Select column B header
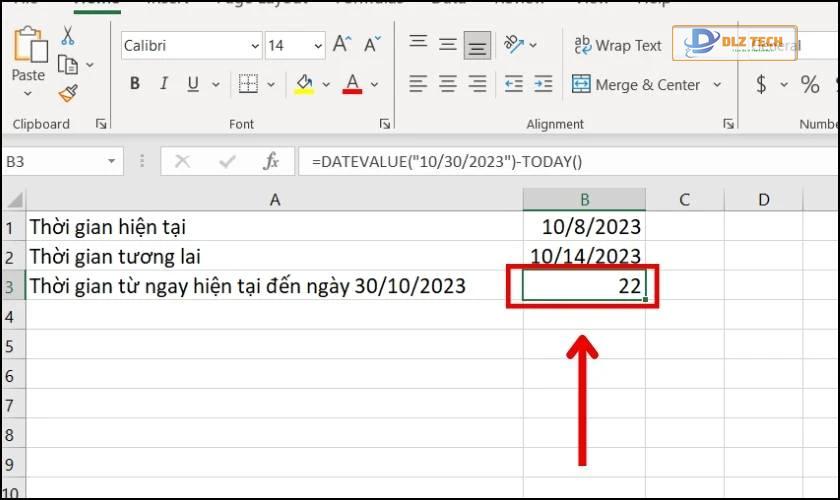 pyautogui.click(x=584, y=200)
